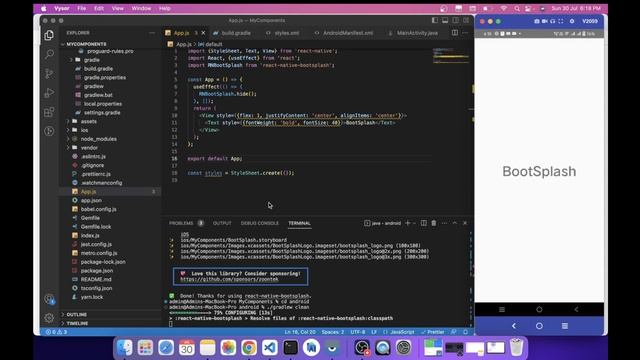The height and width of the screenshot is (360, 640).
Task: Launch Google Chrome from the Dock
Action: [x=249, y=348]
